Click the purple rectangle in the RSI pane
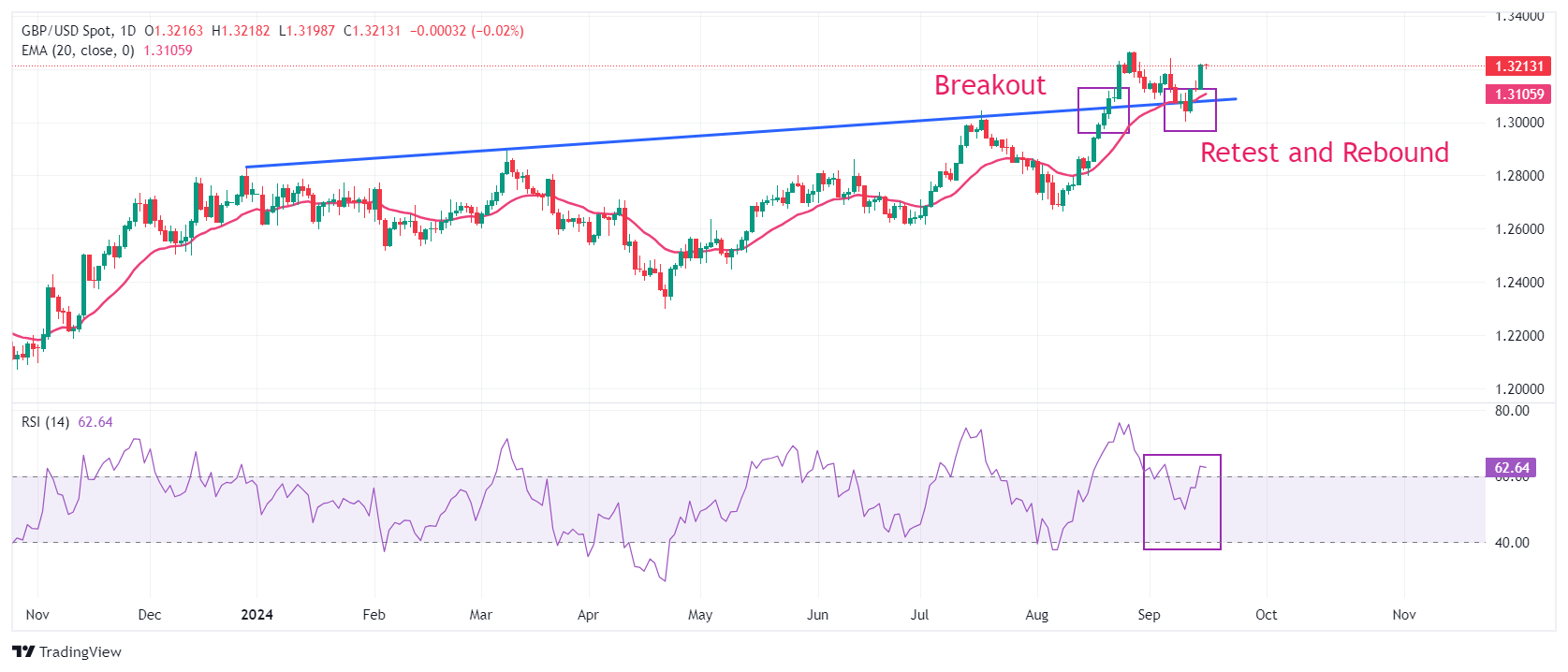 click(x=1181, y=502)
